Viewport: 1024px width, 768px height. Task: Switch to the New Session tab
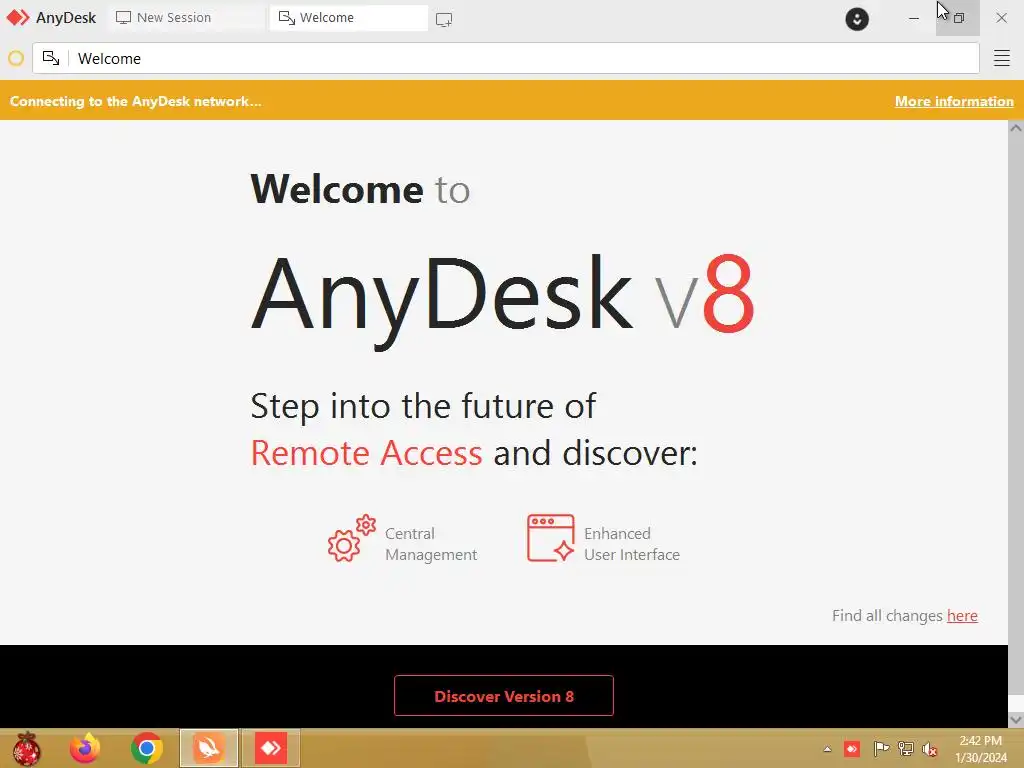[185, 18]
